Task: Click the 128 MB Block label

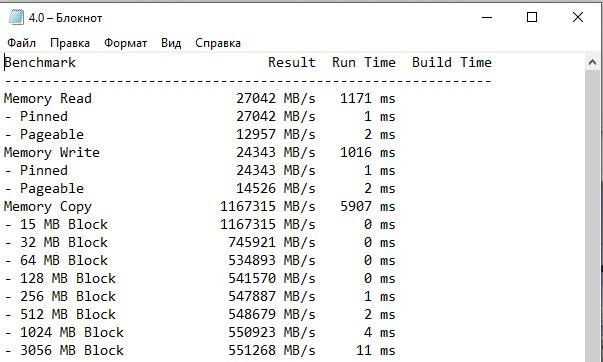Action: [68, 279]
